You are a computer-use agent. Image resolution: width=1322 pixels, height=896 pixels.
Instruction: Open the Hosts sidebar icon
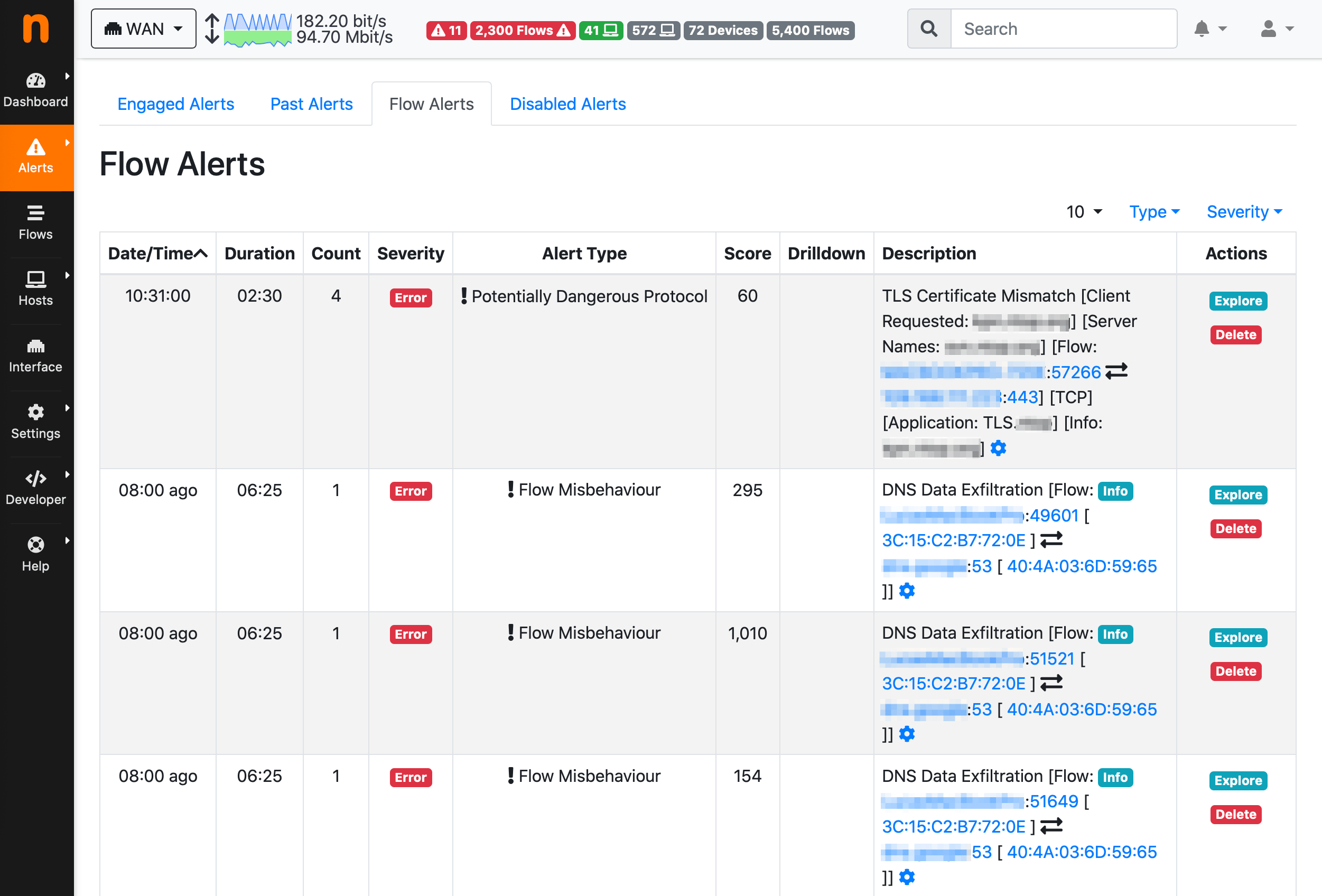click(36, 279)
